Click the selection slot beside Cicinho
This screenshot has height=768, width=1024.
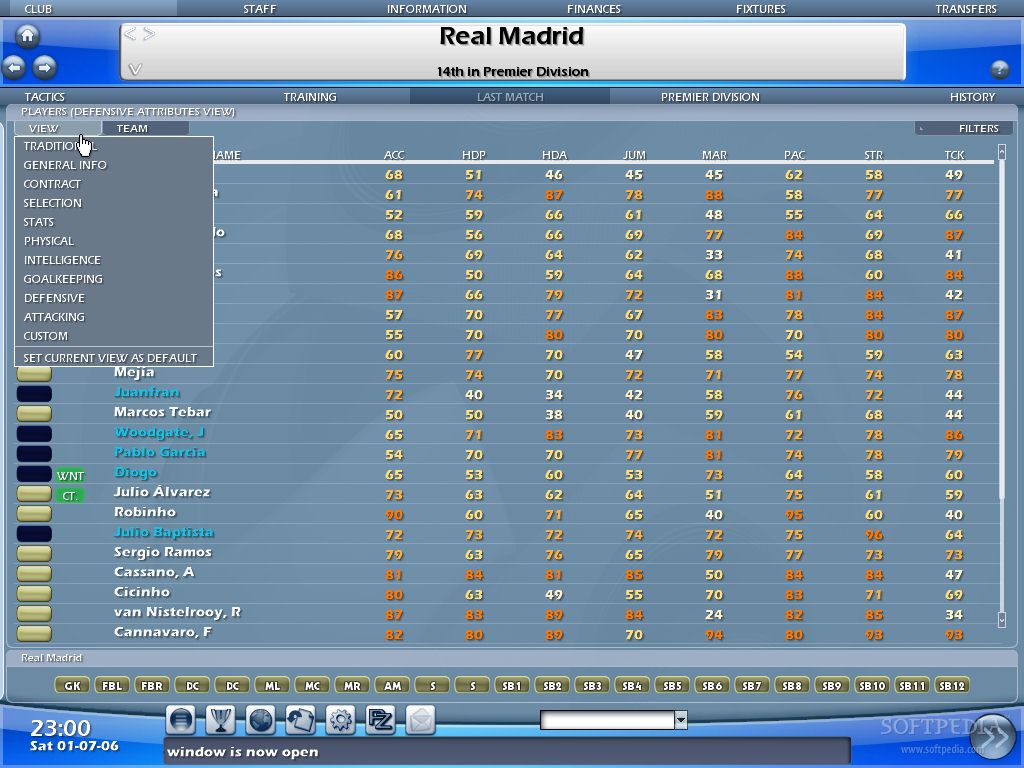(x=34, y=594)
